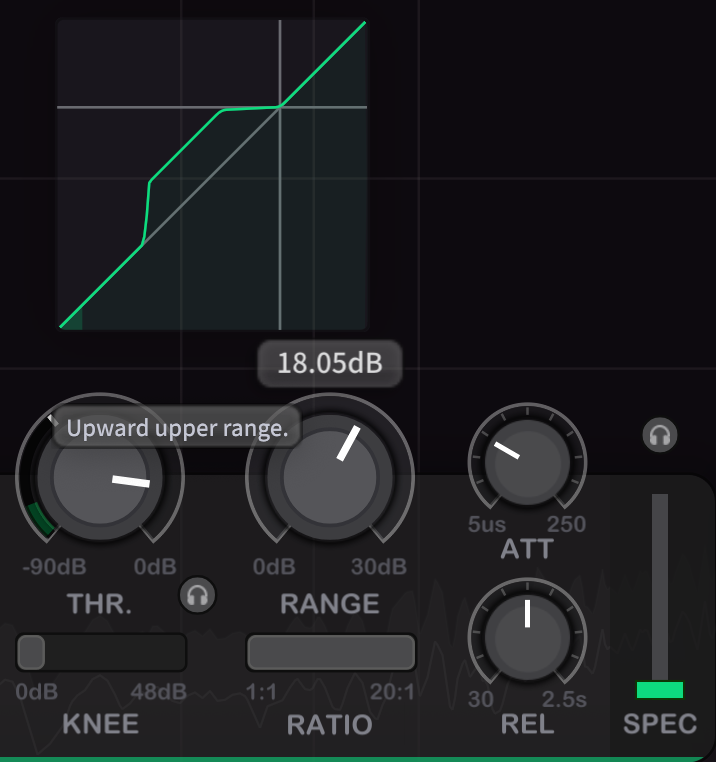
Task: Click the RANGE label text
Action: pos(330,603)
